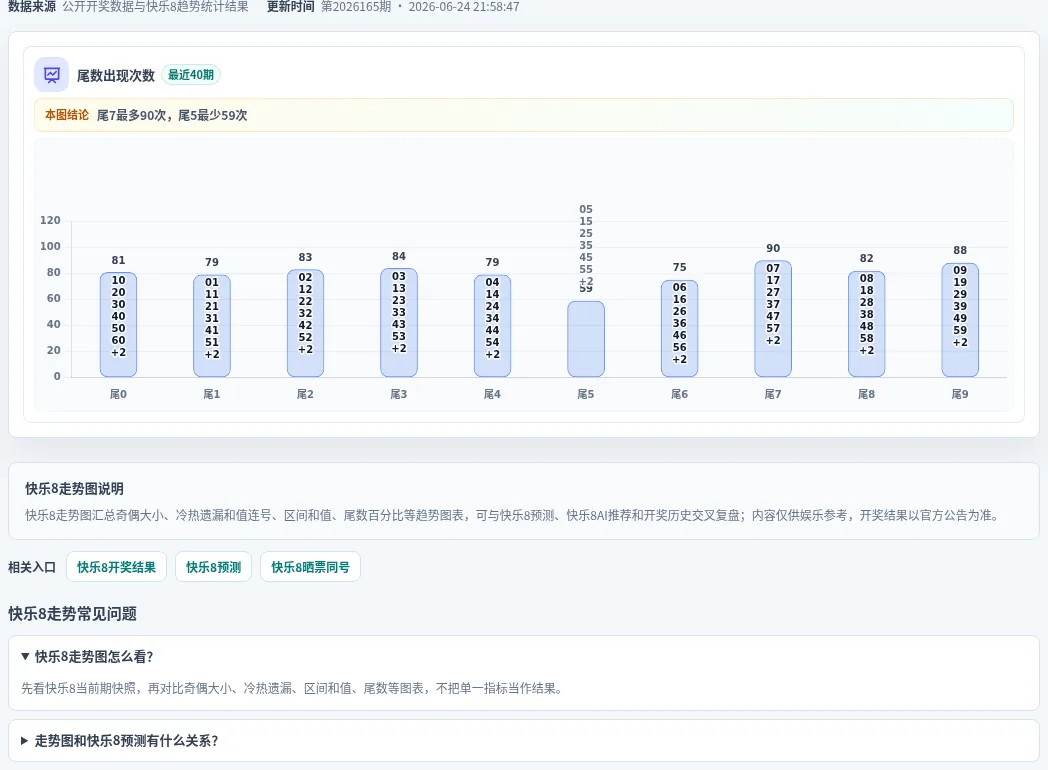Image resolution: width=1048 pixels, height=770 pixels.
Task: Click the 120 y-axis tick label
Action: point(50,220)
